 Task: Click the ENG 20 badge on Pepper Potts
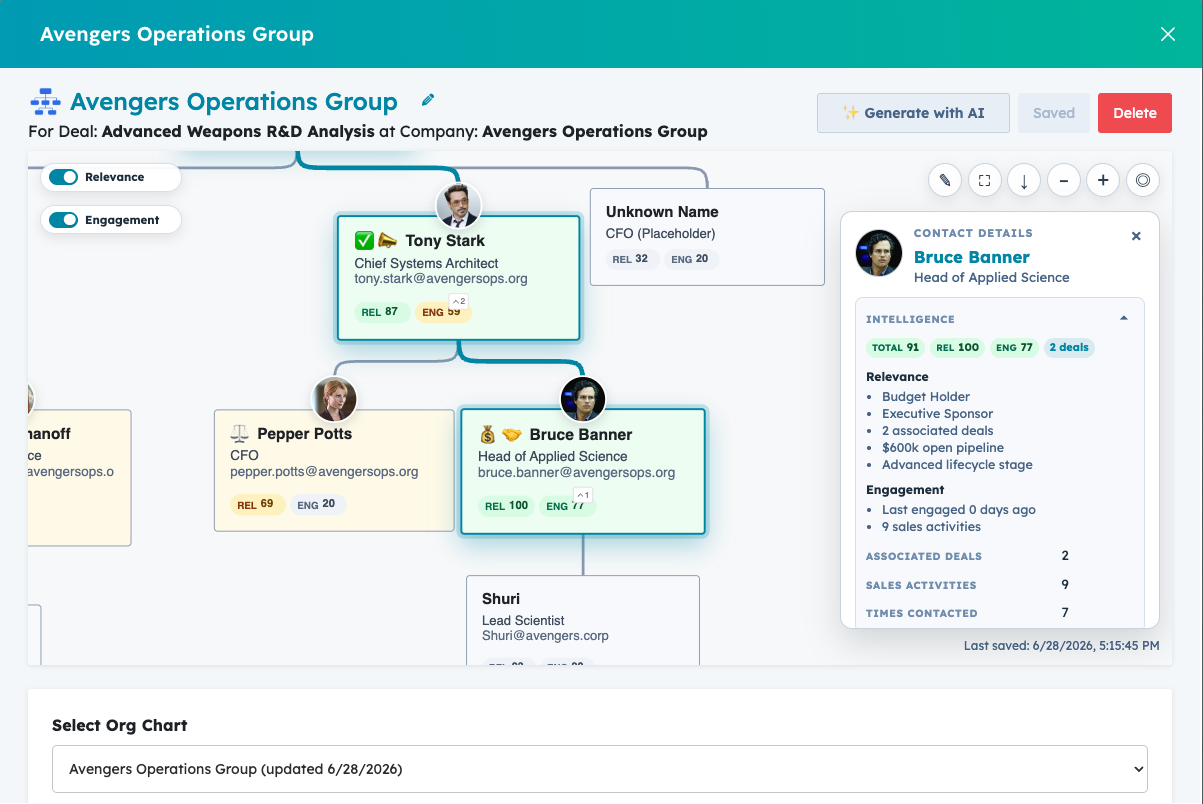[x=316, y=505]
